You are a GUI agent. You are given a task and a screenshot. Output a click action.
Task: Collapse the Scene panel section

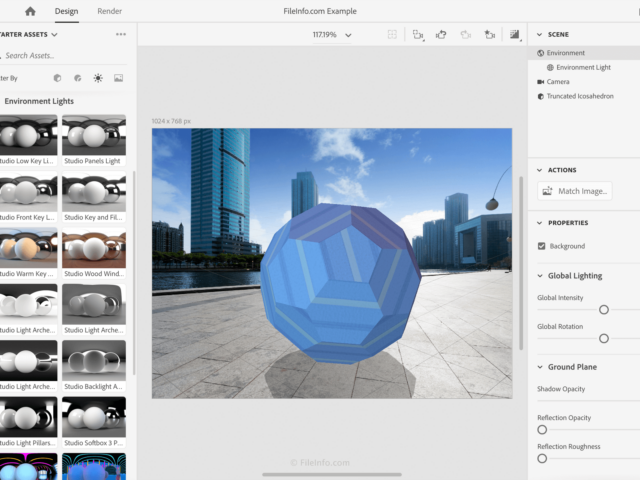click(540, 35)
